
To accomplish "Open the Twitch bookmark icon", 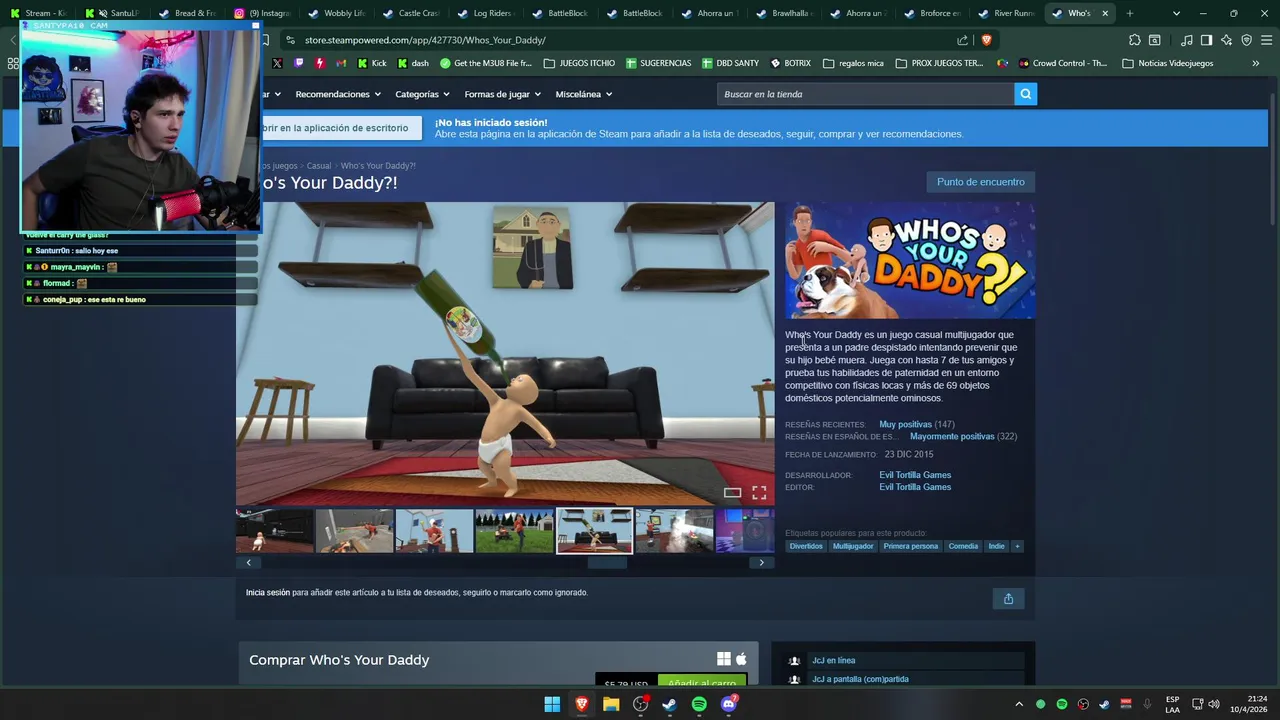I will pyautogui.click(x=298, y=63).
